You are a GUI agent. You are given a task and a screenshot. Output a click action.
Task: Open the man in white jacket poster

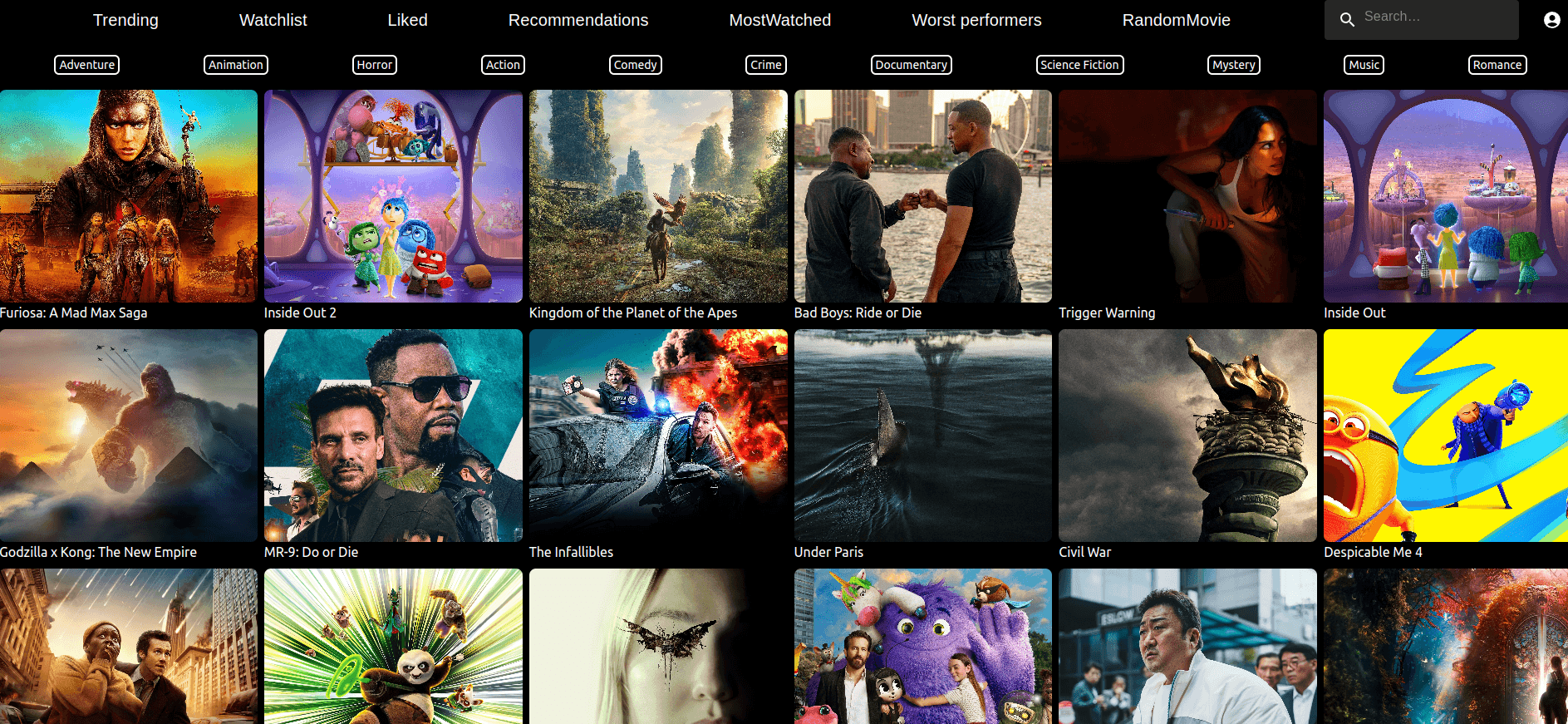coord(1187,647)
